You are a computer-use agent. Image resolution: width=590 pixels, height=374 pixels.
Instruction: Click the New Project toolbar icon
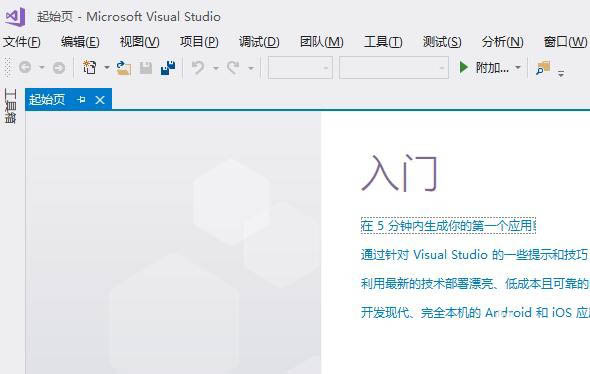[x=90, y=67]
